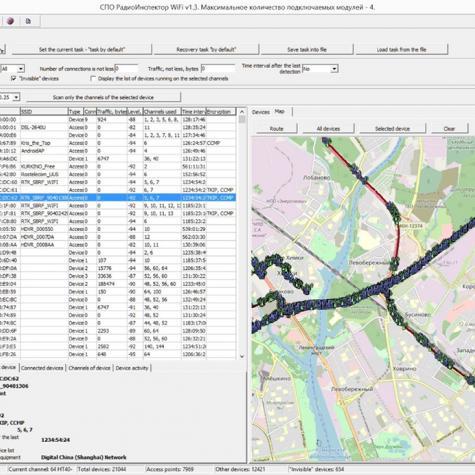
Task: Sort table by "Channels used" column header
Action: pos(162,111)
